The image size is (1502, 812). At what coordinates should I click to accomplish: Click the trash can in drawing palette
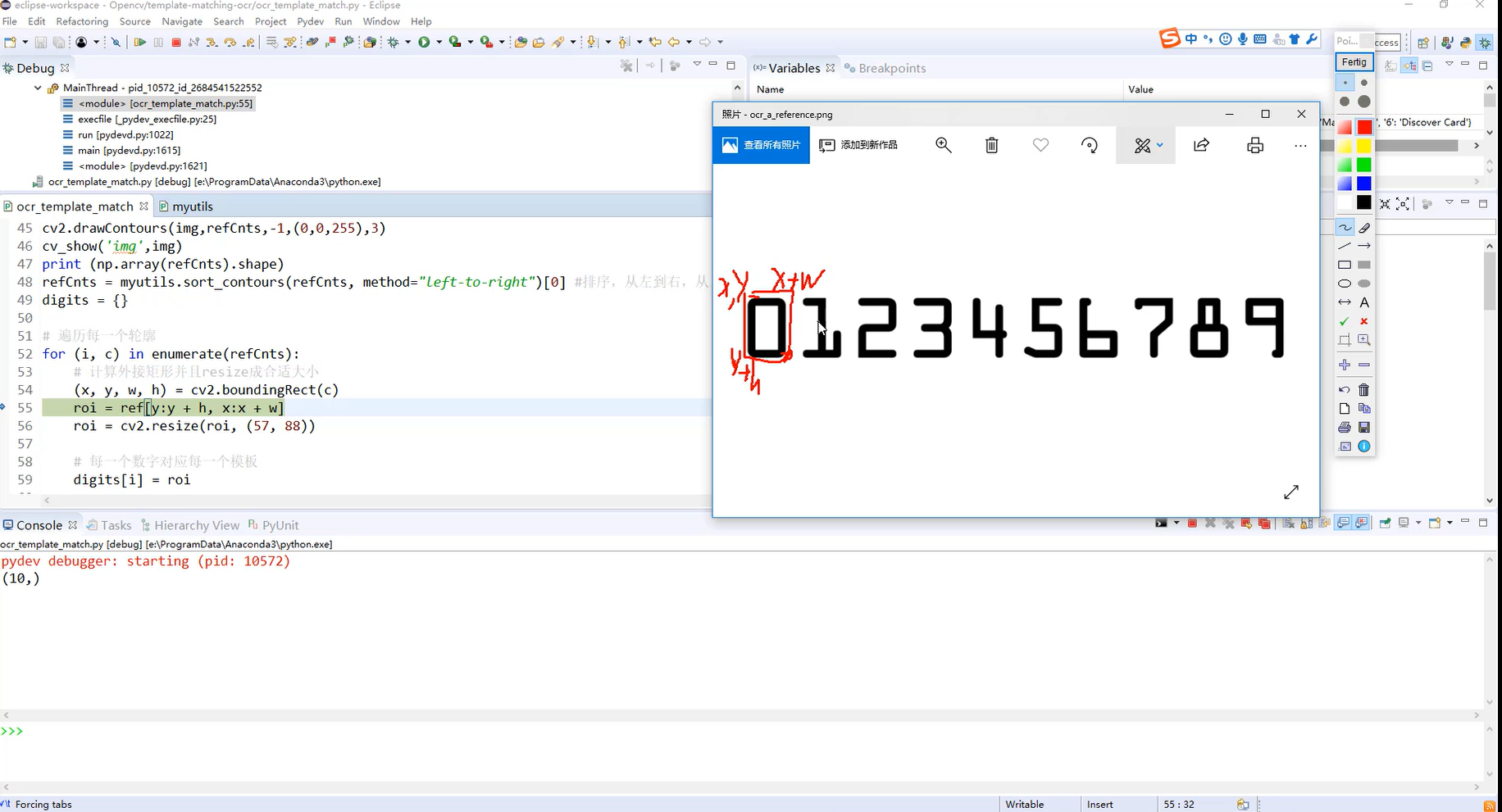click(x=1364, y=390)
